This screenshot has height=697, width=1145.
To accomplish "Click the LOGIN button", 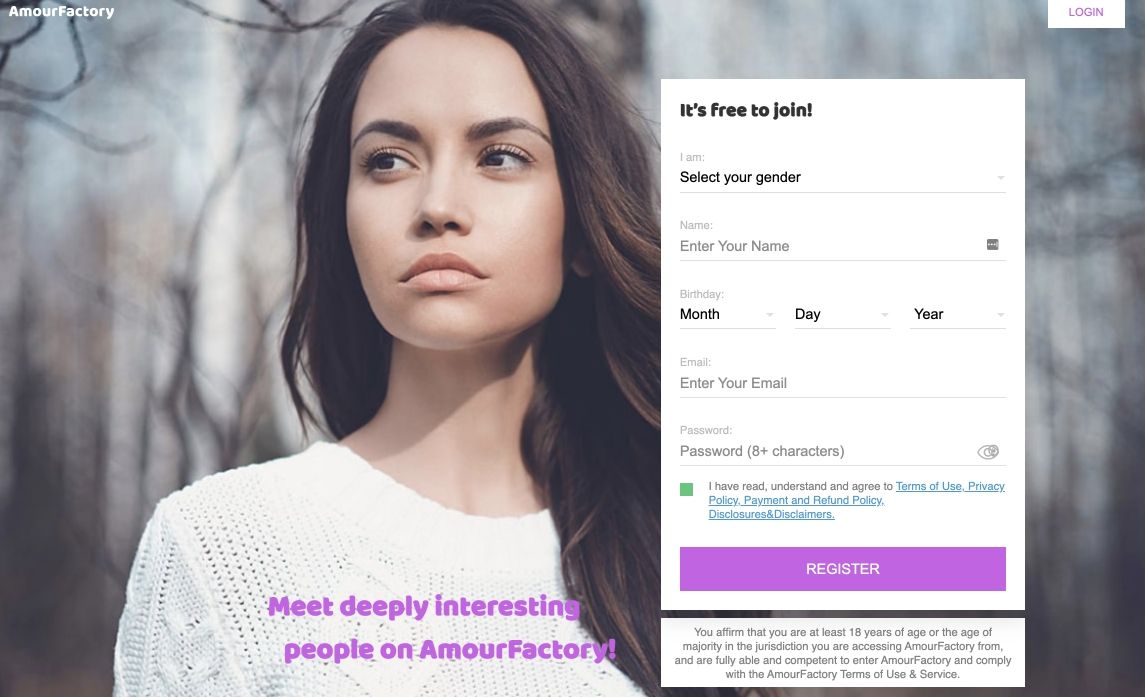I will [1086, 12].
